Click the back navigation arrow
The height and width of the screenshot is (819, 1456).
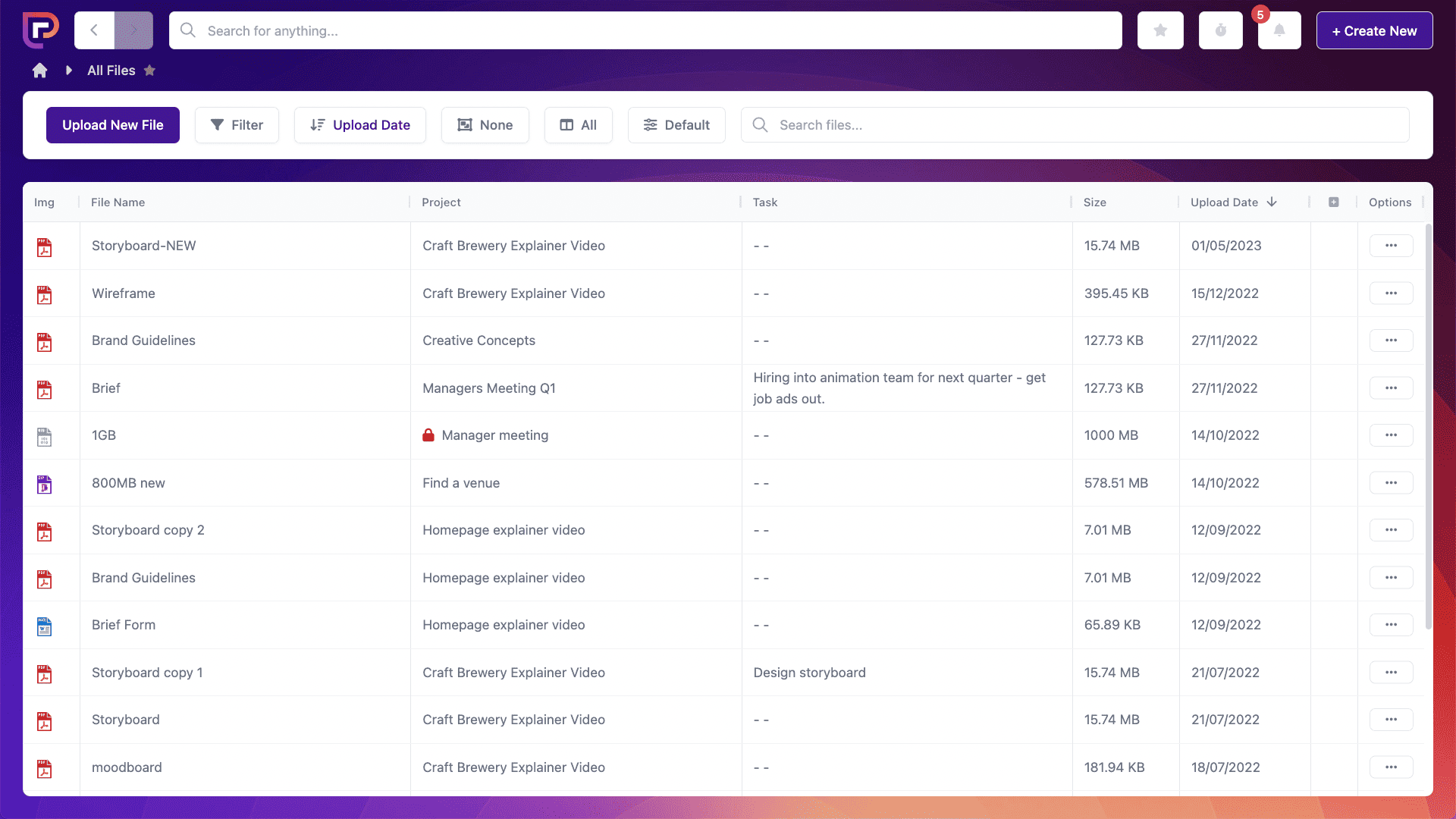tap(94, 30)
